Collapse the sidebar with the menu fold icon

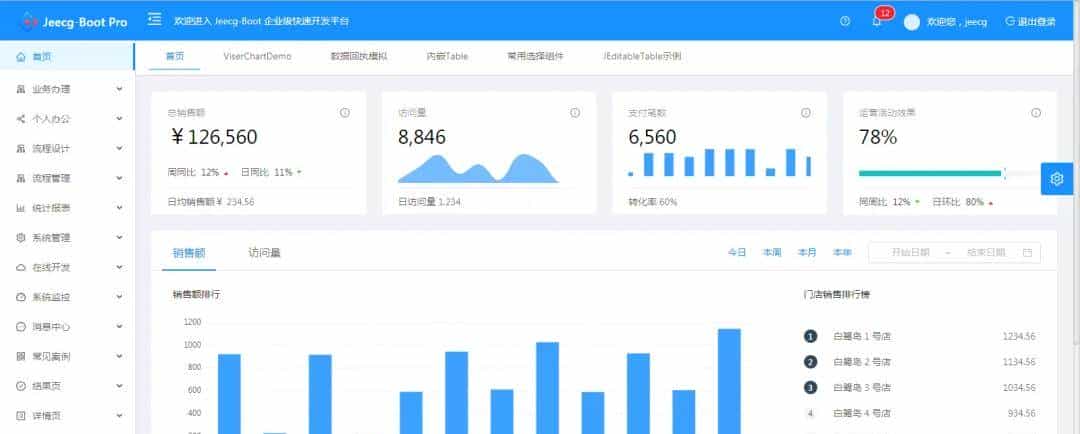tap(155, 19)
